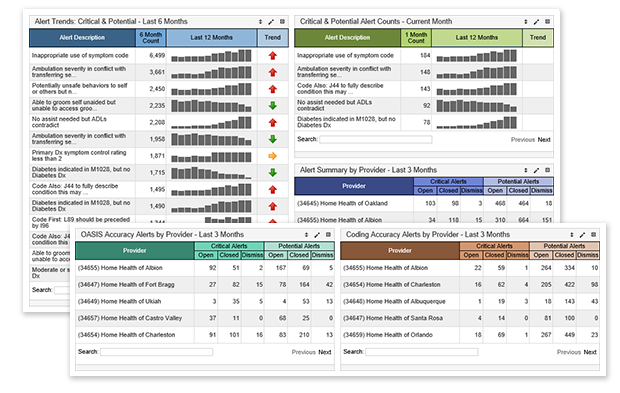Select (34649) Home Health of Ukiah row

[205, 301]
